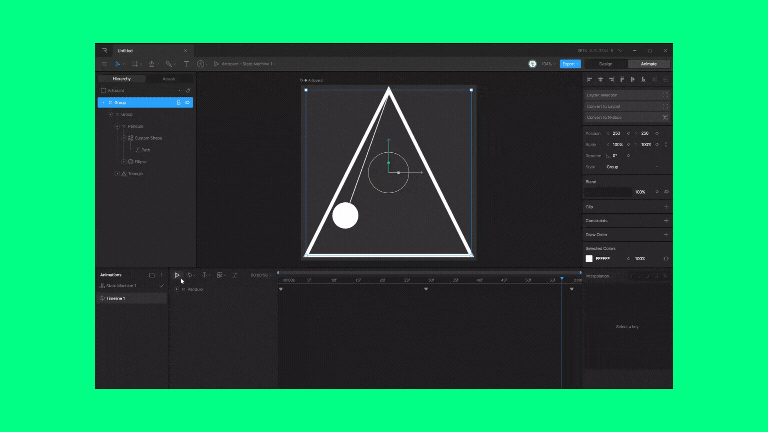Viewport: 768px width, 432px height.
Task: Expand the Triangle item in hierarchy
Action: [116, 173]
